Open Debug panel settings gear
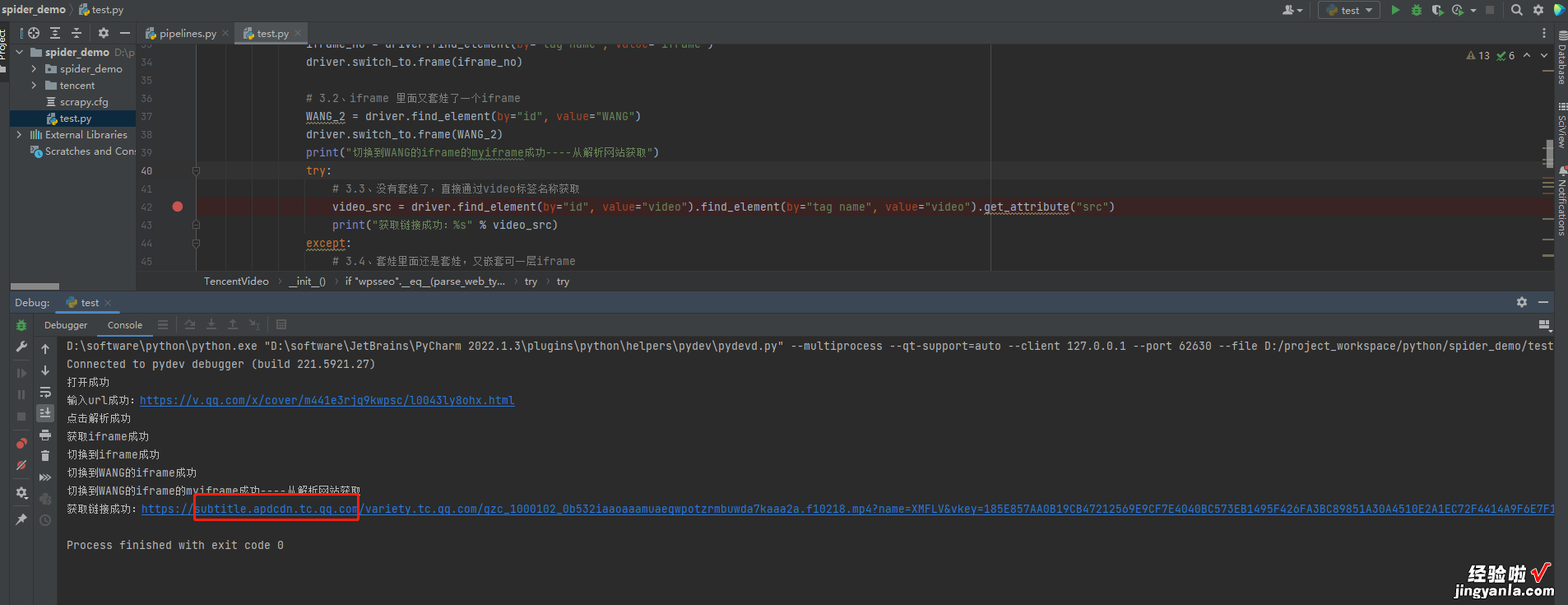Screen dimensions: 1568x605 click(x=1522, y=302)
